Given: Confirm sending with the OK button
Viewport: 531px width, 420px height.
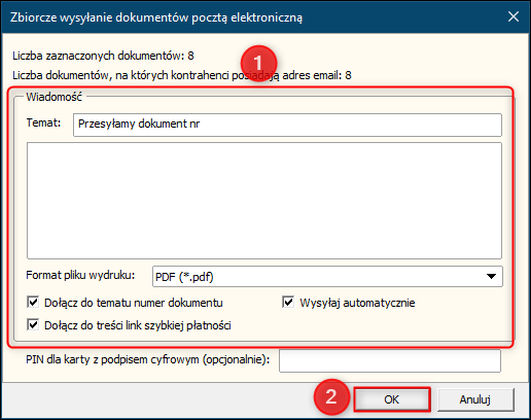Looking at the screenshot, I should coord(392,400).
